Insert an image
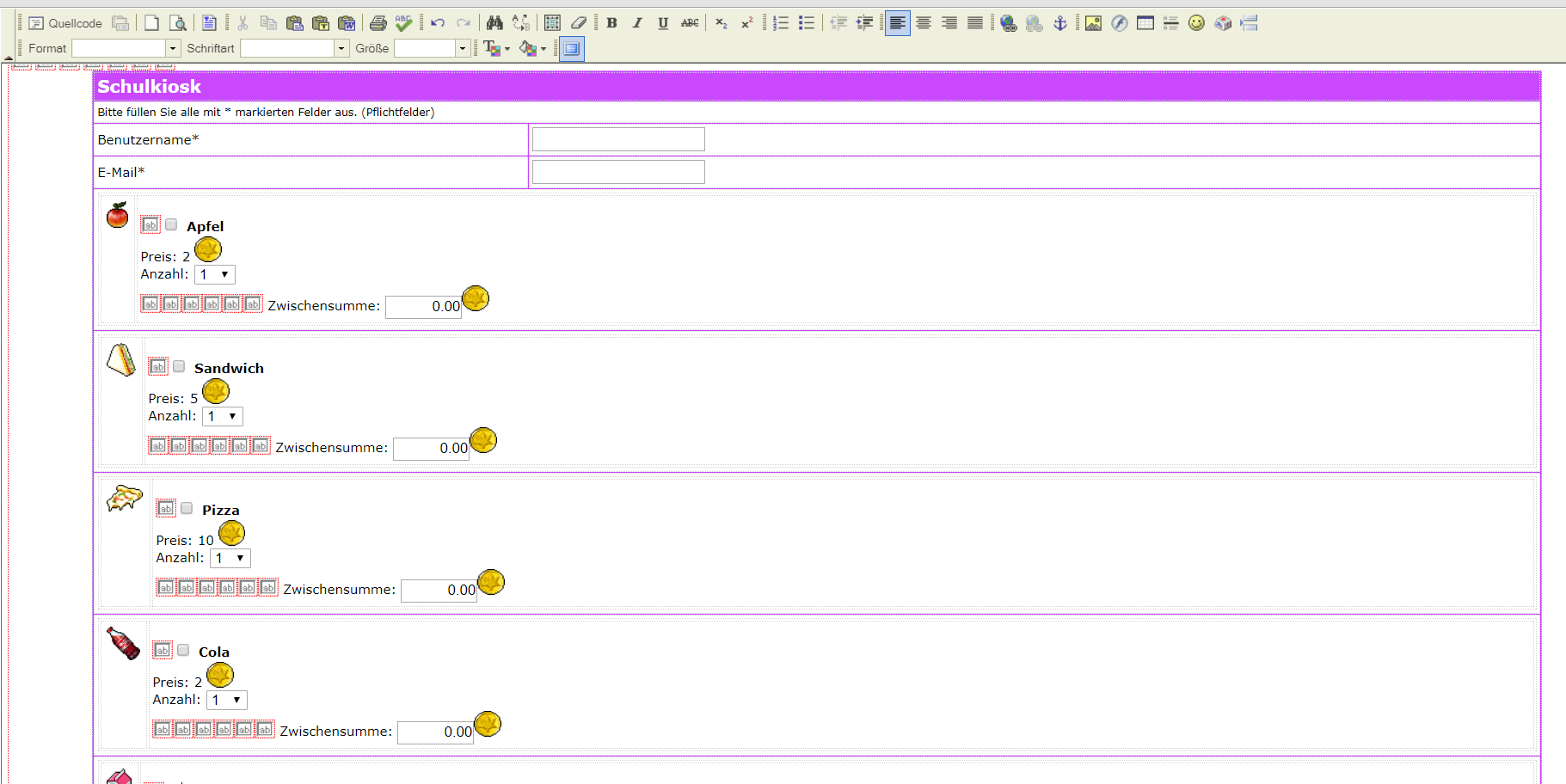1566x784 pixels. (1093, 23)
